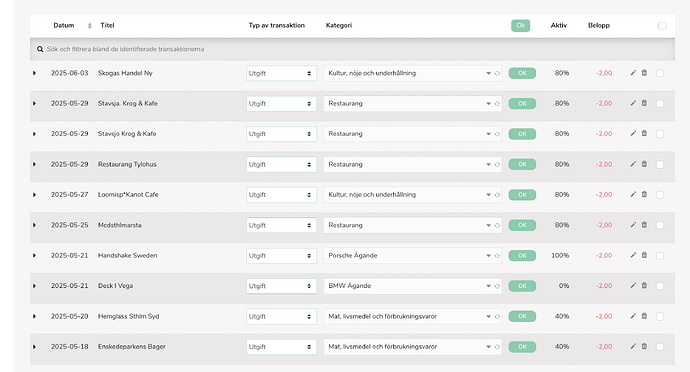Open transaction type dropdown for Enskedeparkens Bager
This screenshot has width=690, height=372.
(x=281, y=346)
